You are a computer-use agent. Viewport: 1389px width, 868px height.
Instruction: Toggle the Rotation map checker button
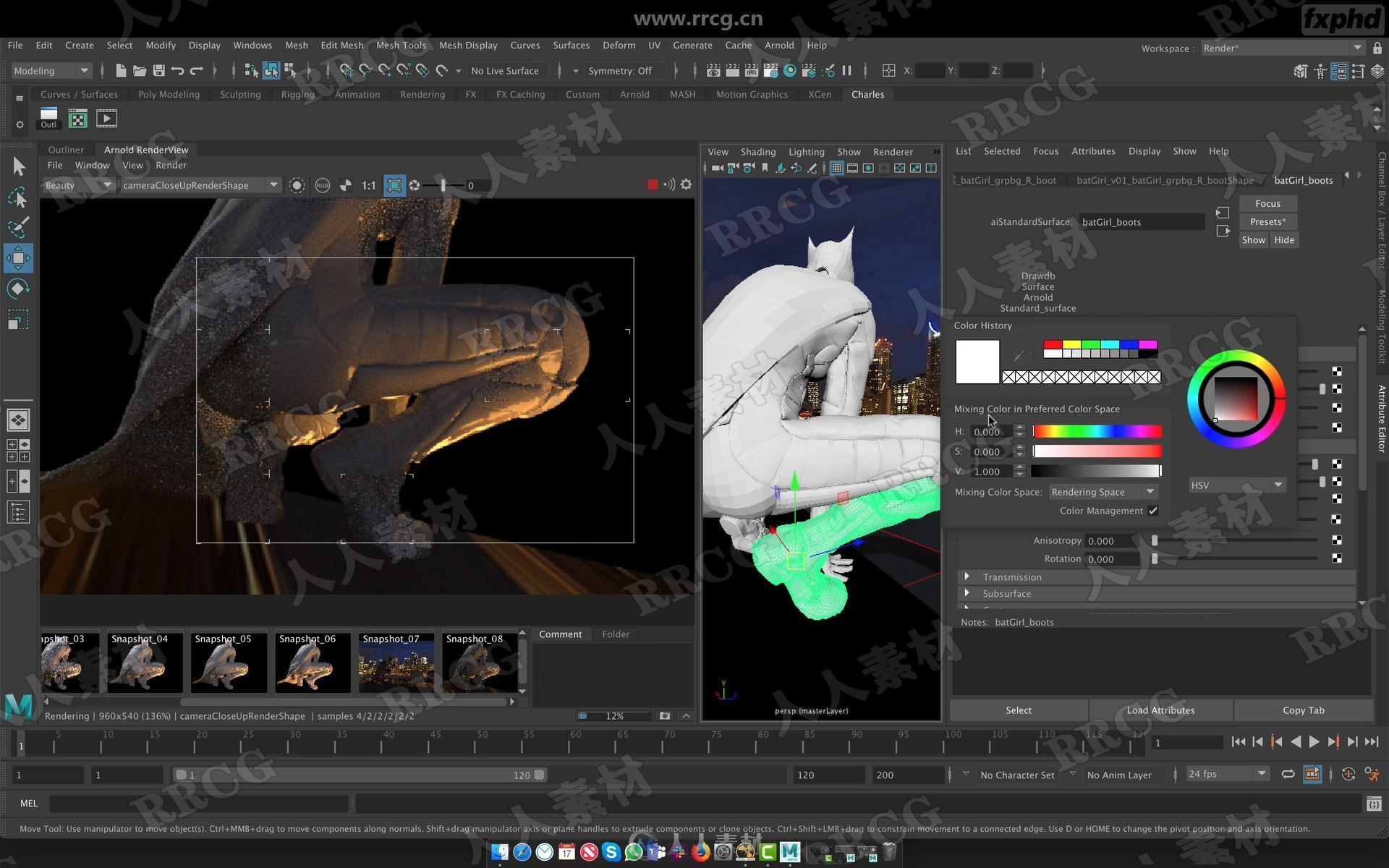coord(1337,558)
